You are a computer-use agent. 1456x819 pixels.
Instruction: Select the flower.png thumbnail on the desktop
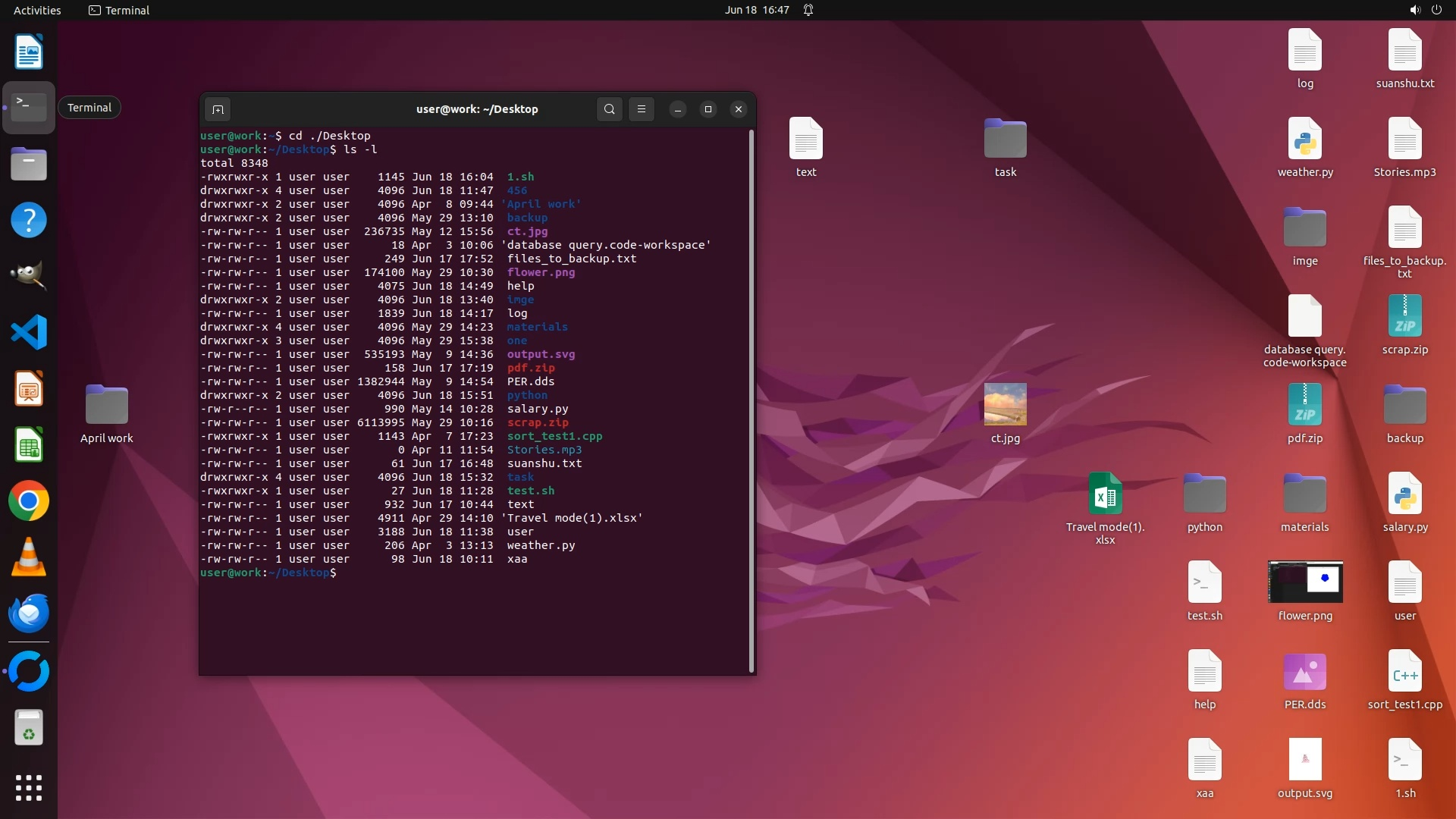pos(1304,582)
